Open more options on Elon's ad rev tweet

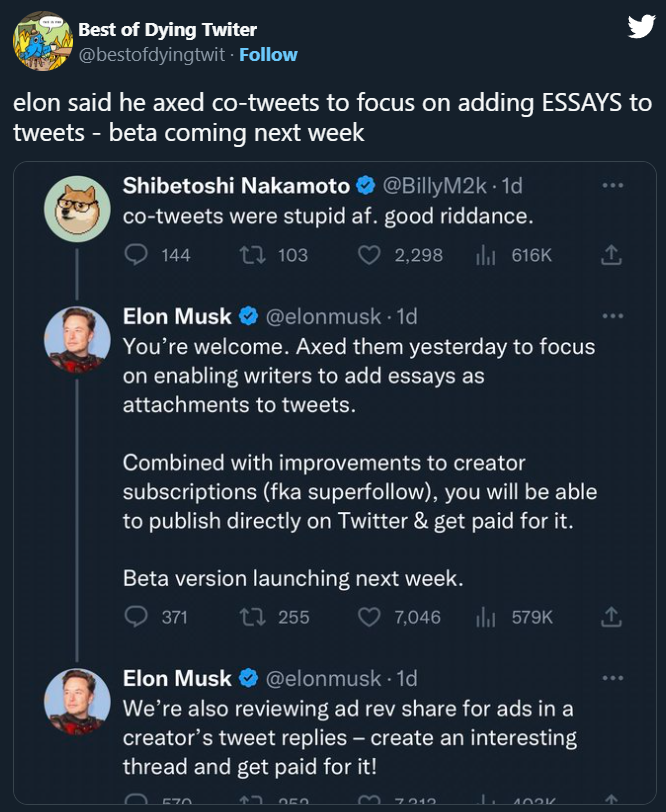tap(612, 678)
